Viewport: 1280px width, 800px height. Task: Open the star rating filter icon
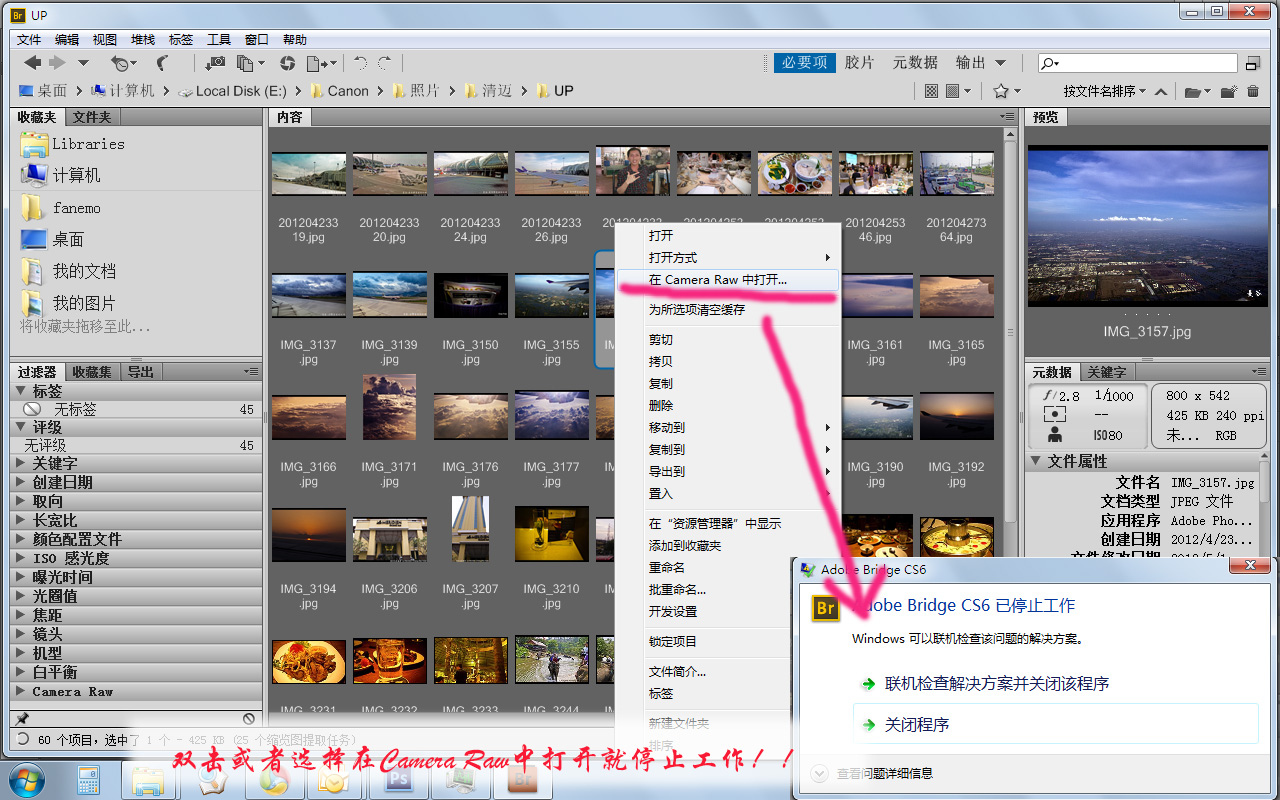point(1001,91)
